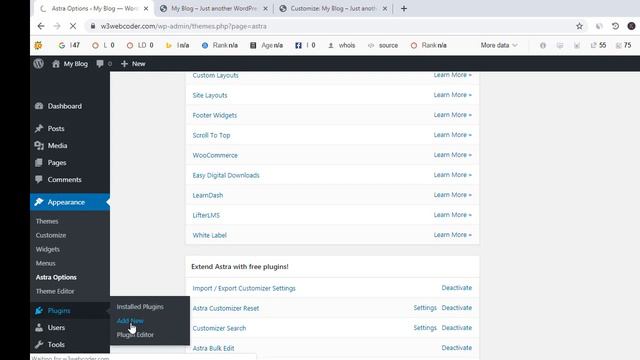The width and height of the screenshot is (640, 360).
Task: Open WordPress logo menu
Action: (x=39, y=64)
